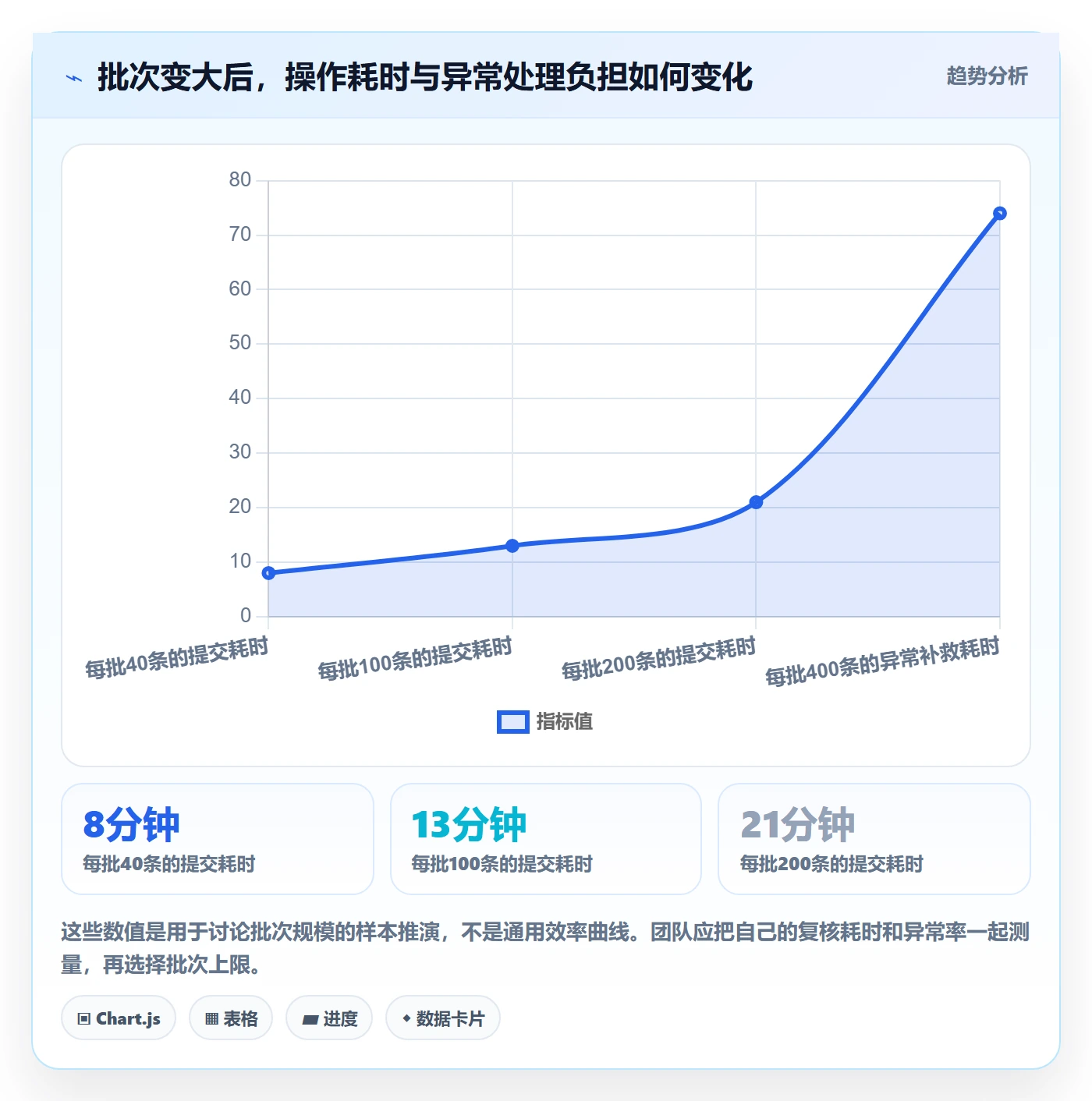Click the 每批200条的提交耗时 card caption

(831, 864)
